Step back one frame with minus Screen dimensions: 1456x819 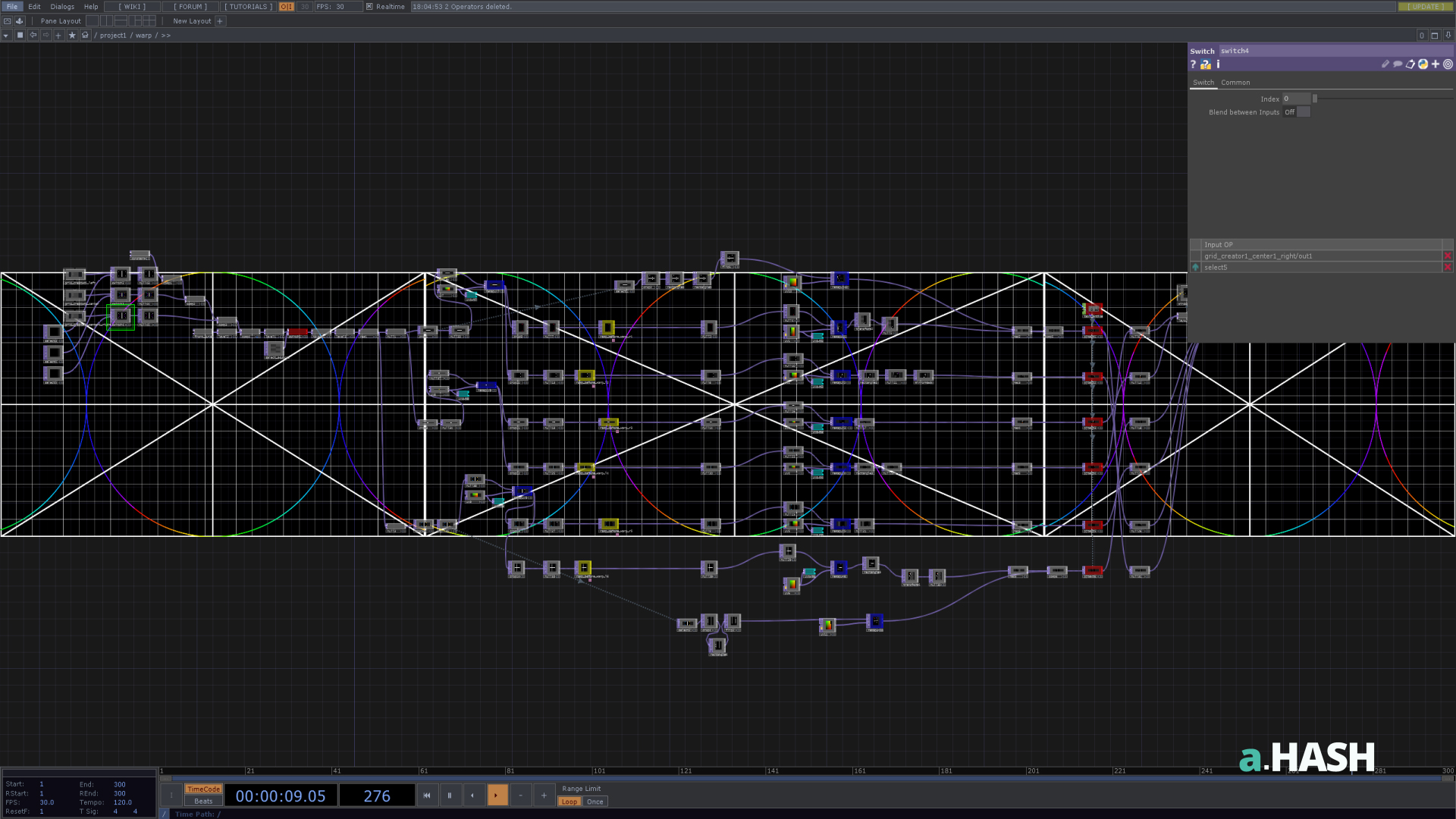click(x=520, y=795)
